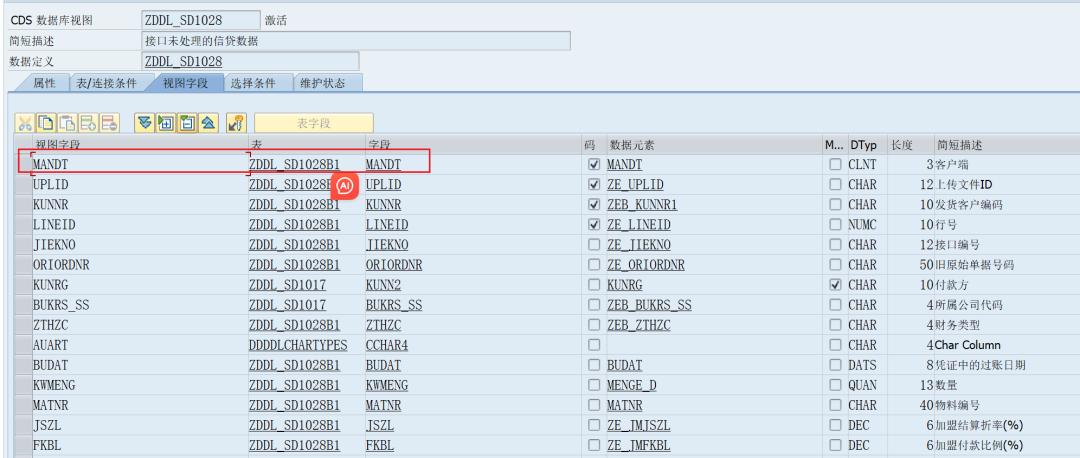Switch to the 属性 tab
The height and width of the screenshot is (458, 1080).
[x=44, y=83]
